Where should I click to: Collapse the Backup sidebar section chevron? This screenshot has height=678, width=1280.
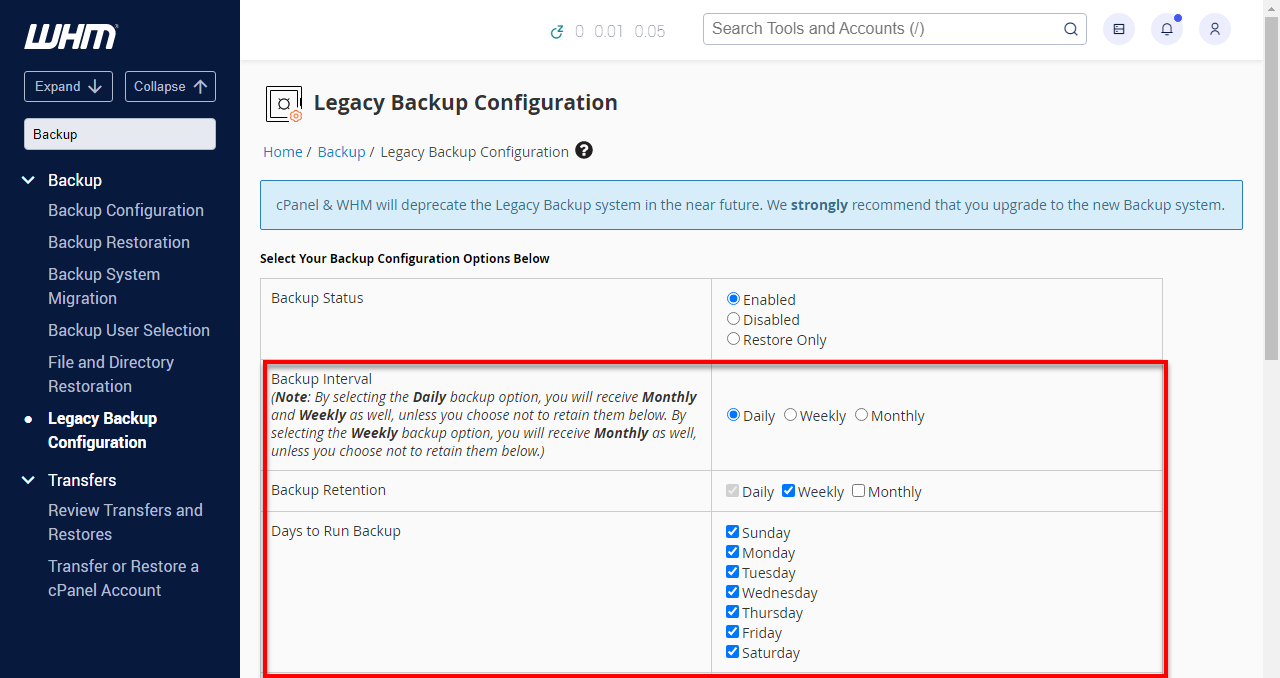(27, 180)
